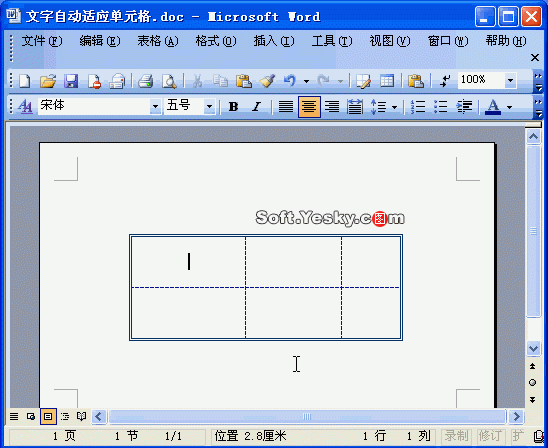Viewport: 548px width, 448px height.
Task: Open the 100% zoom dropdown
Action: tap(510, 81)
